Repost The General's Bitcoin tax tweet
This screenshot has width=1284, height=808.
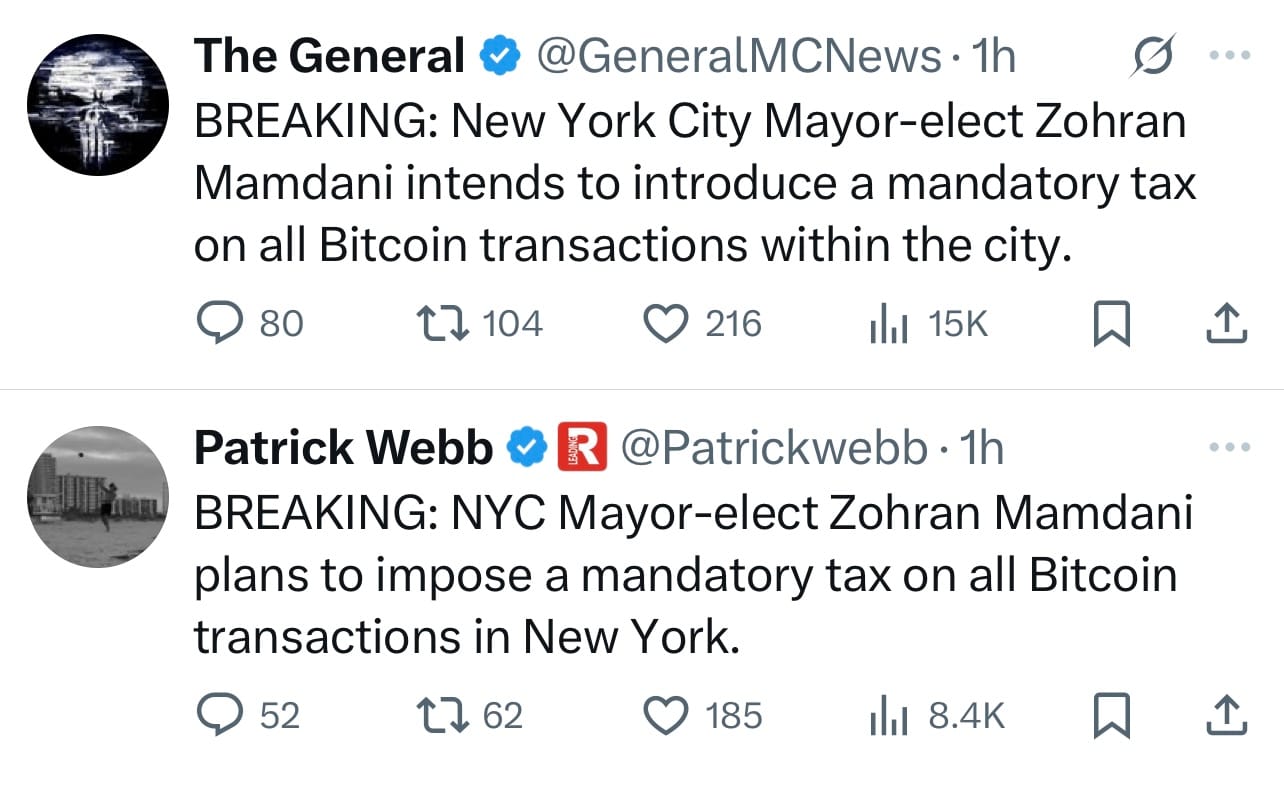(x=438, y=324)
